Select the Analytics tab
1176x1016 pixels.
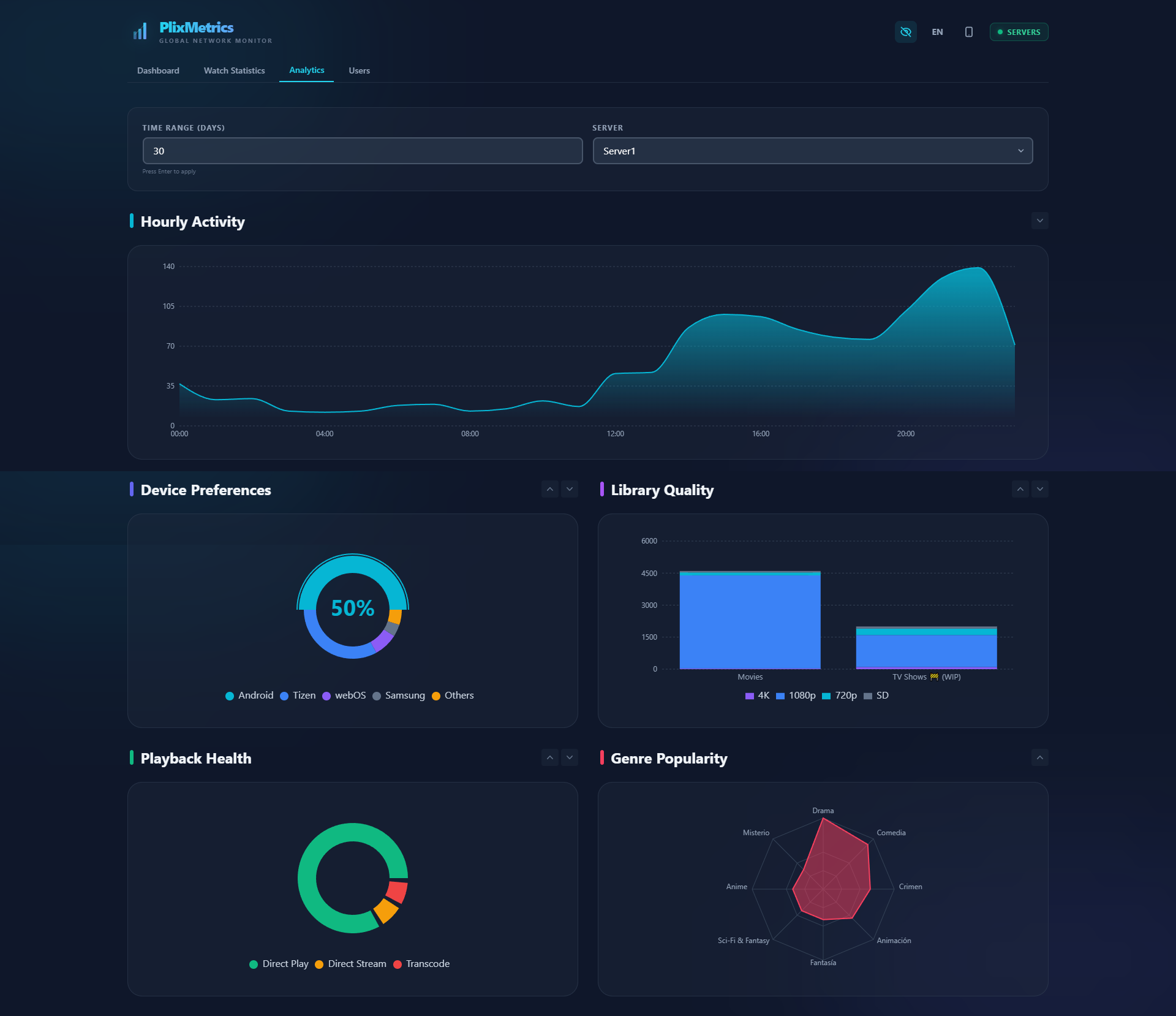[x=306, y=70]
